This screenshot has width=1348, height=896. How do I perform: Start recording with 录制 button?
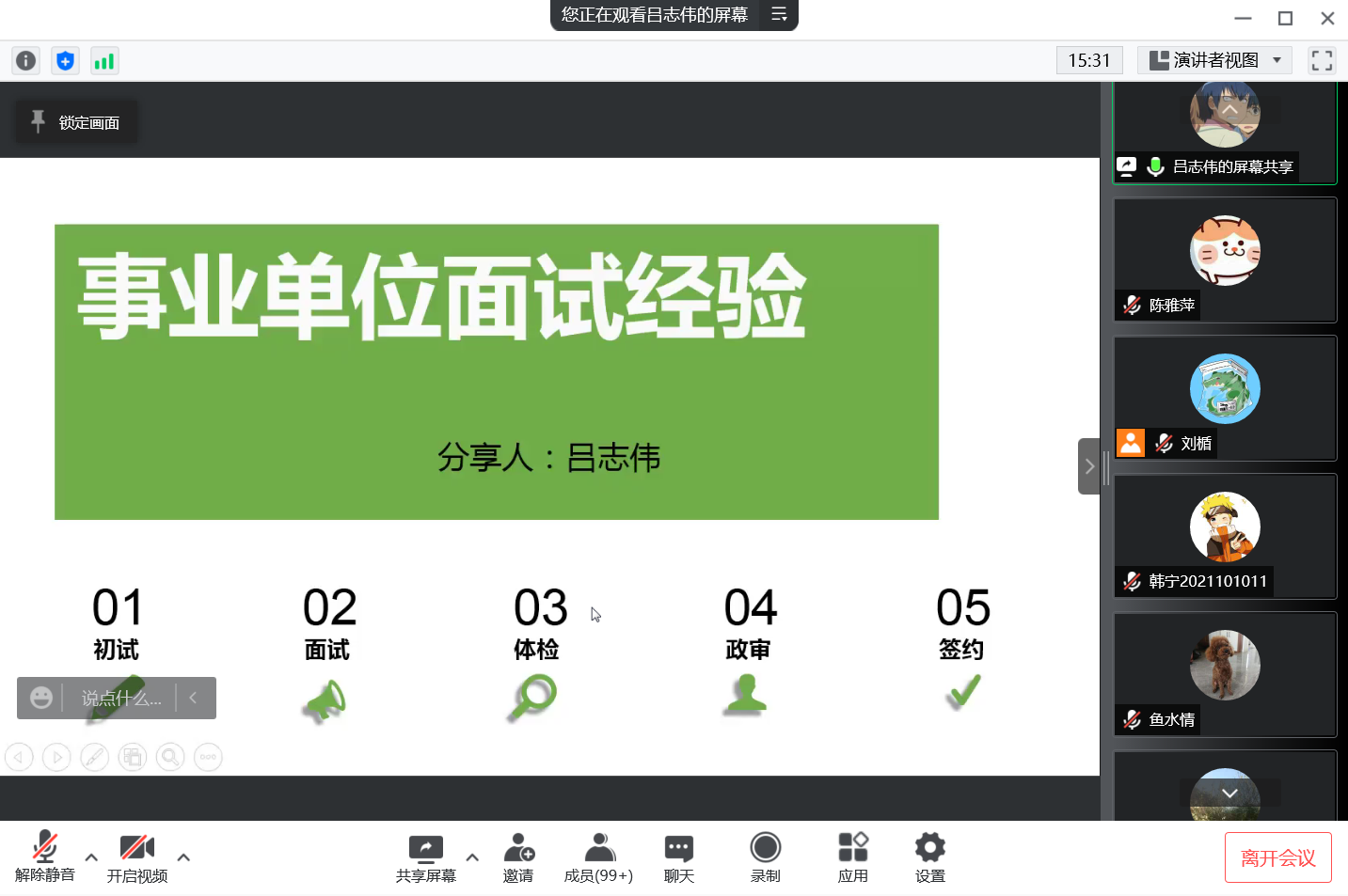tap(765, 857)
